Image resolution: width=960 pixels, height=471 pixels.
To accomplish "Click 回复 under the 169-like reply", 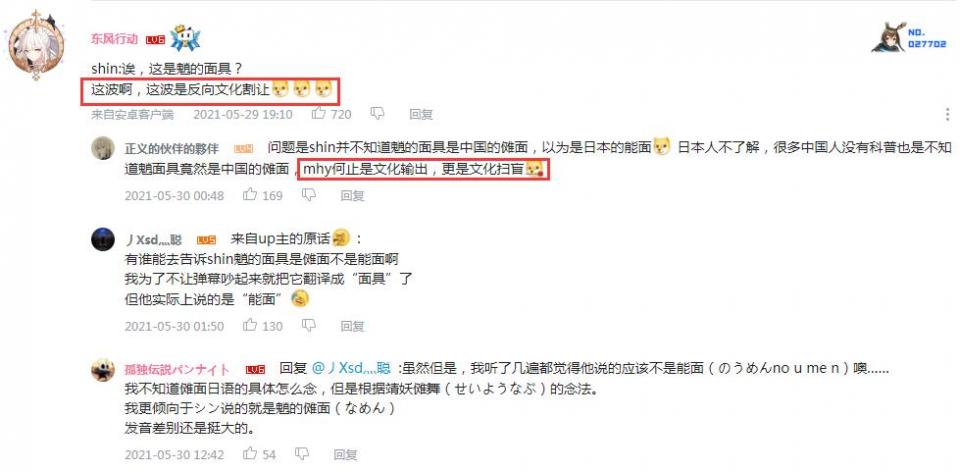I will 353,195.
